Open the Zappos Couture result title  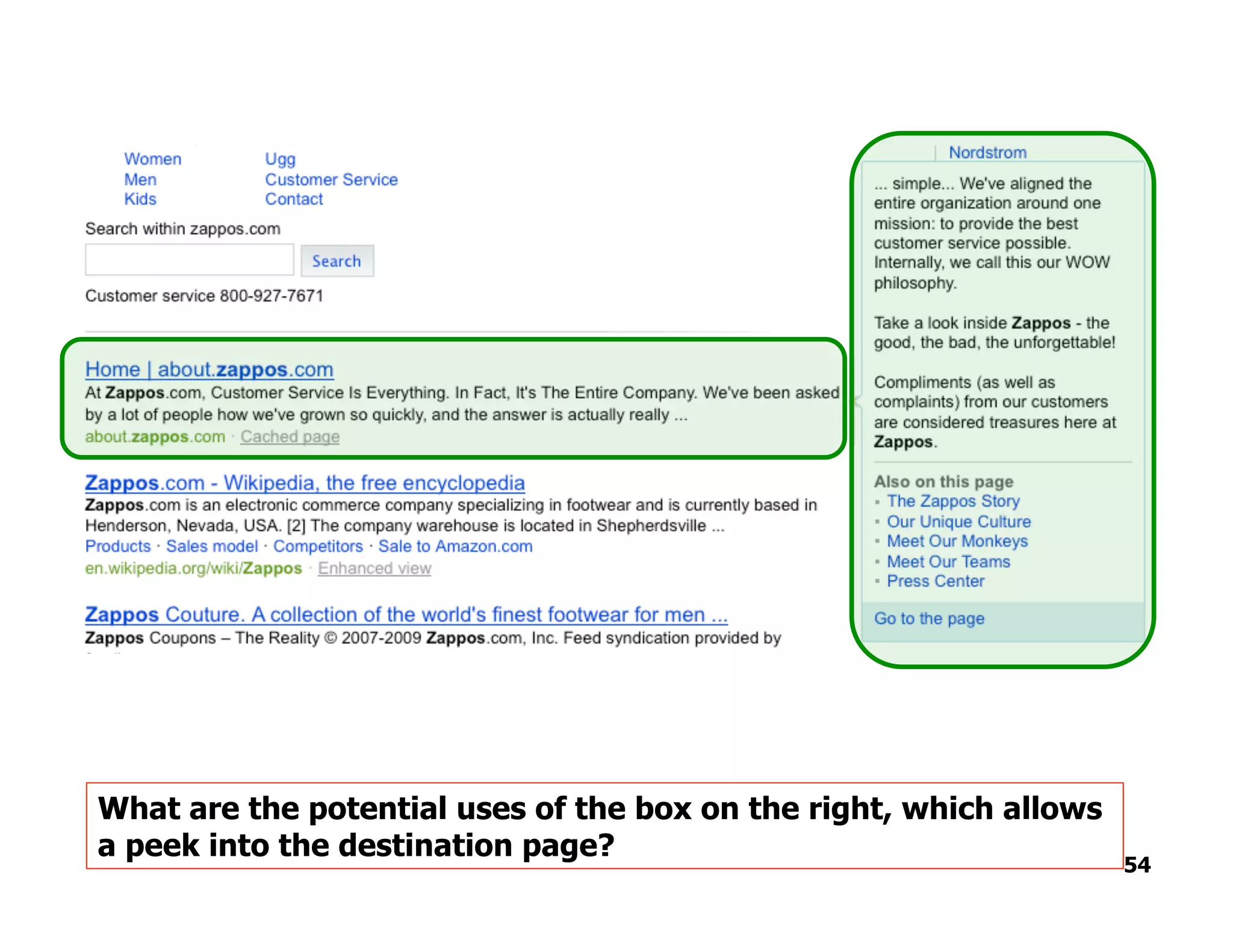click(x=406, y=614)
